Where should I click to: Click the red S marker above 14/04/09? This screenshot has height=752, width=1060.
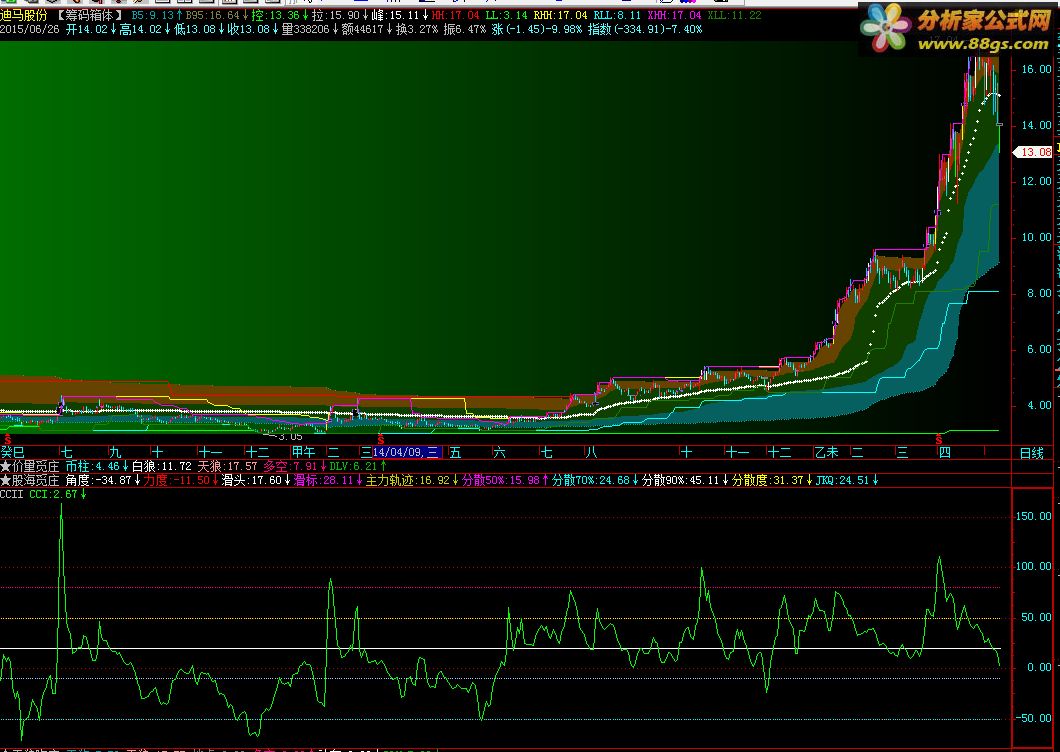pos(381,440)
